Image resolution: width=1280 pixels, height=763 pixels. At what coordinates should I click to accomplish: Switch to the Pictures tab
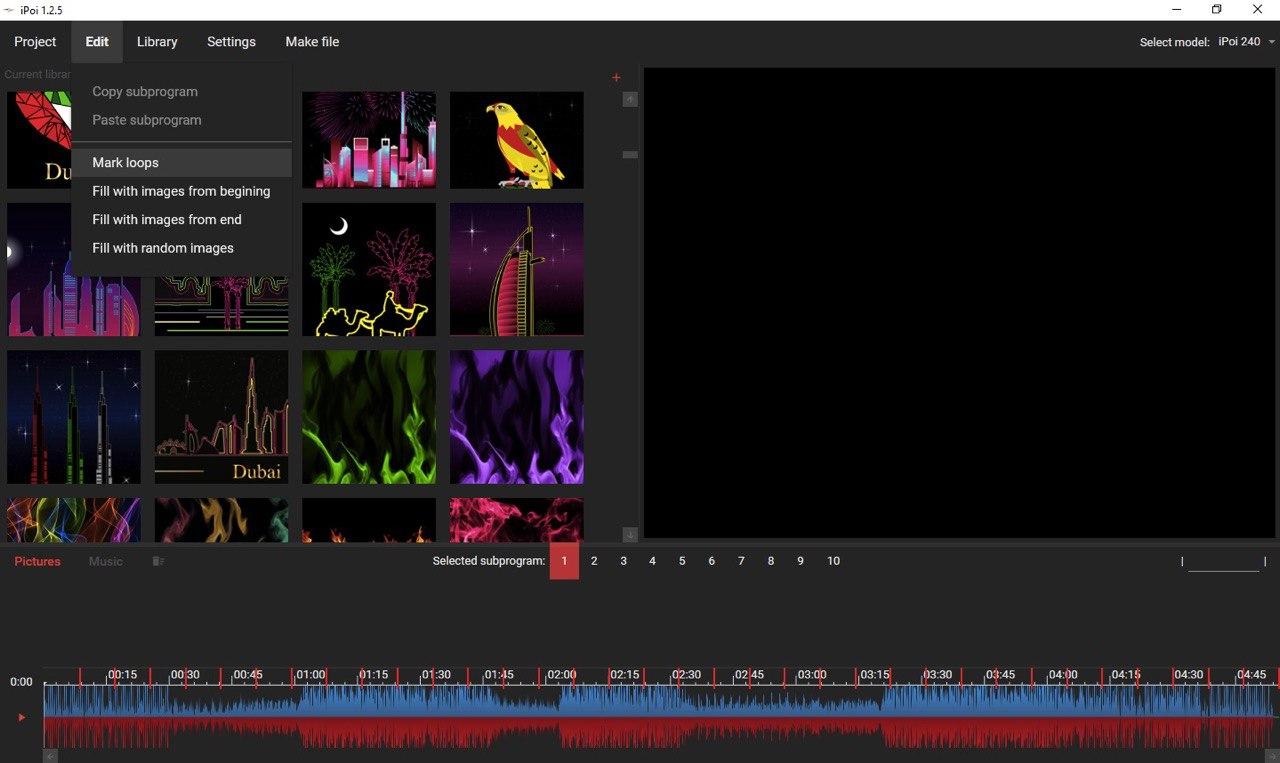(38, 561)
